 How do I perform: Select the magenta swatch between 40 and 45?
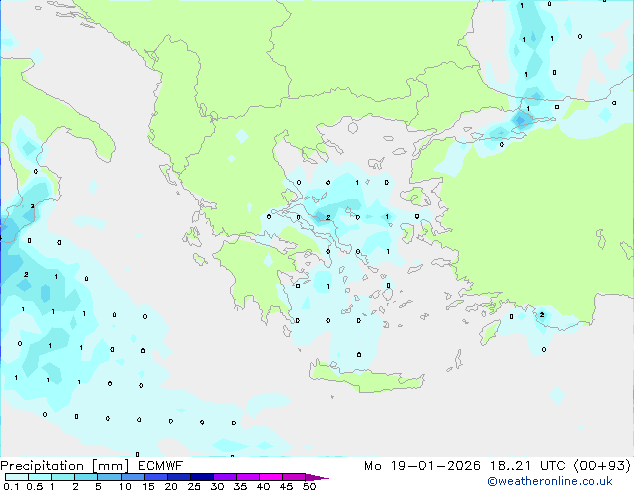click(x=271, y=477)
